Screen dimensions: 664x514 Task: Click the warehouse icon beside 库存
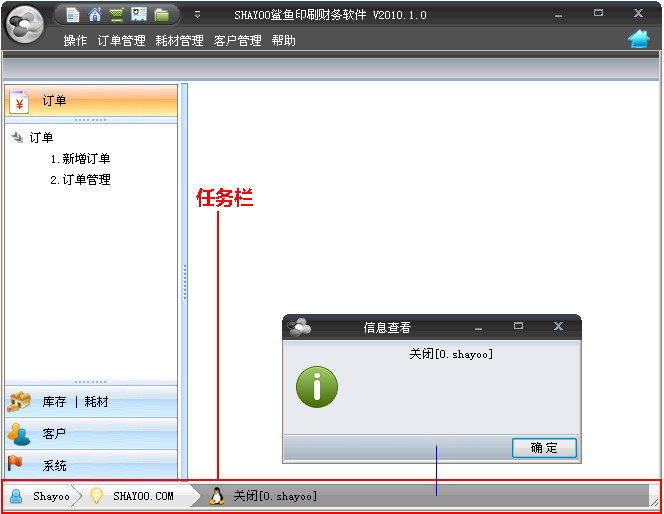pos(19,401)
